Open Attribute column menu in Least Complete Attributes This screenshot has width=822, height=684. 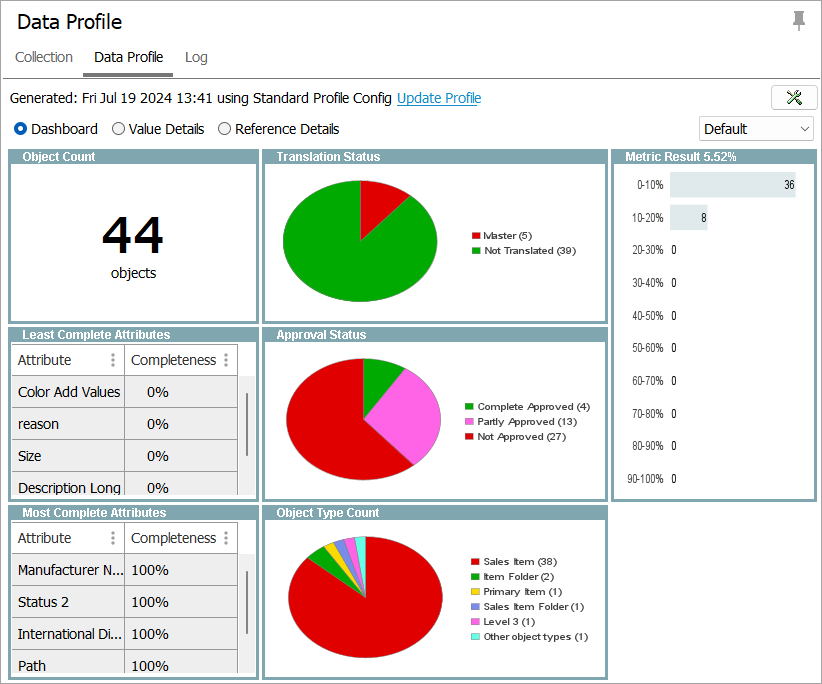[x=113, y=360]
